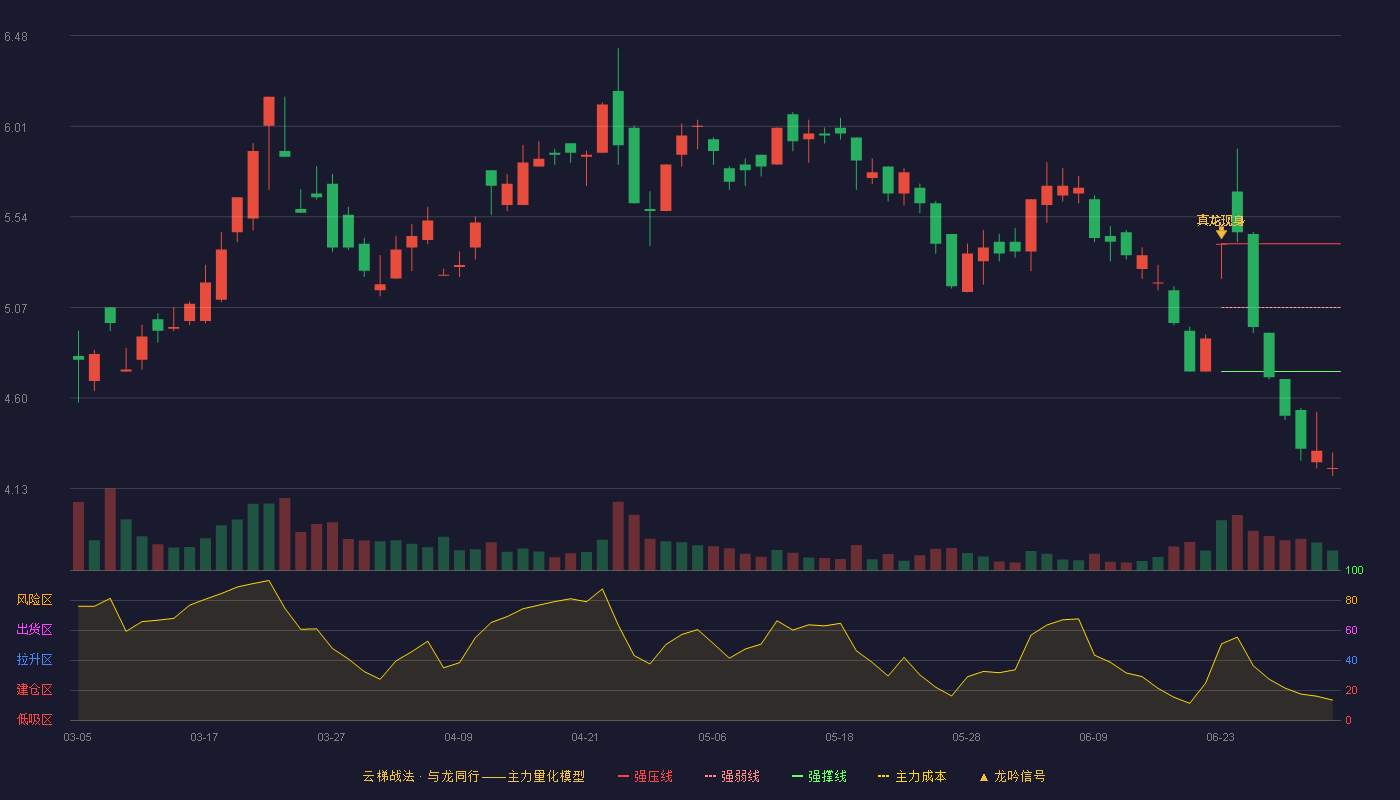Click the 4.60 price axis label
Image resolution: width=1400 pixels, height=800 pixels.
click(16, 399)
